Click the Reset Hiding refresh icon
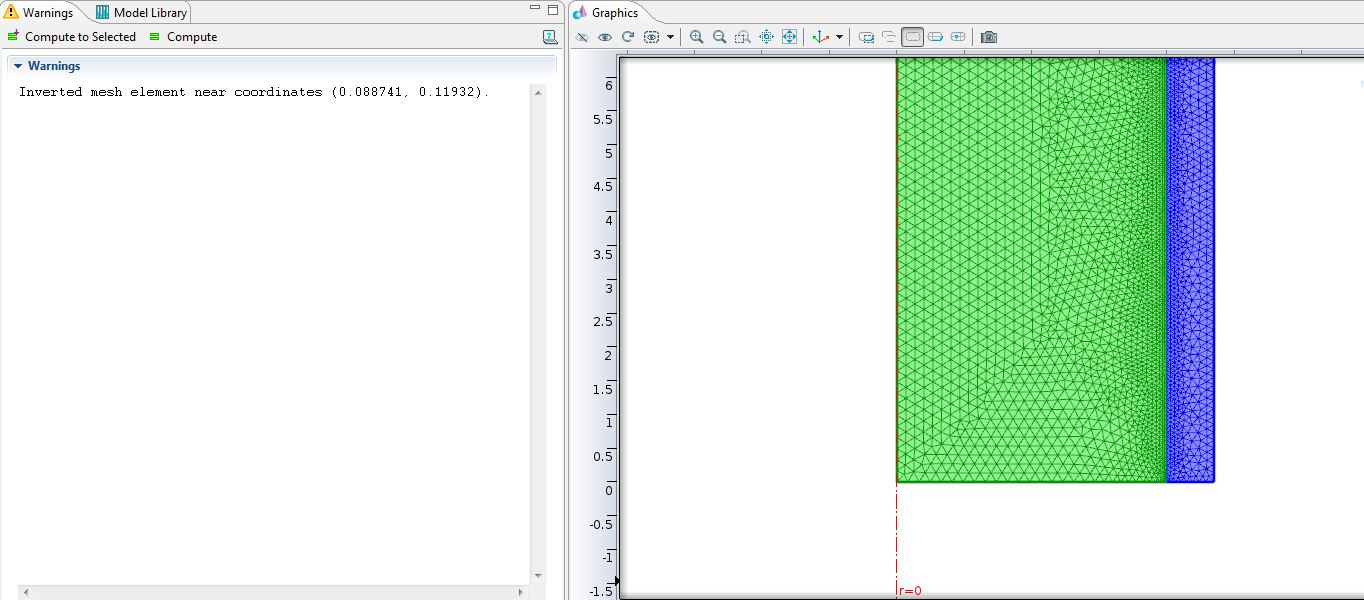This screenshot has height=600, width=1364. (x=628, y=37)
